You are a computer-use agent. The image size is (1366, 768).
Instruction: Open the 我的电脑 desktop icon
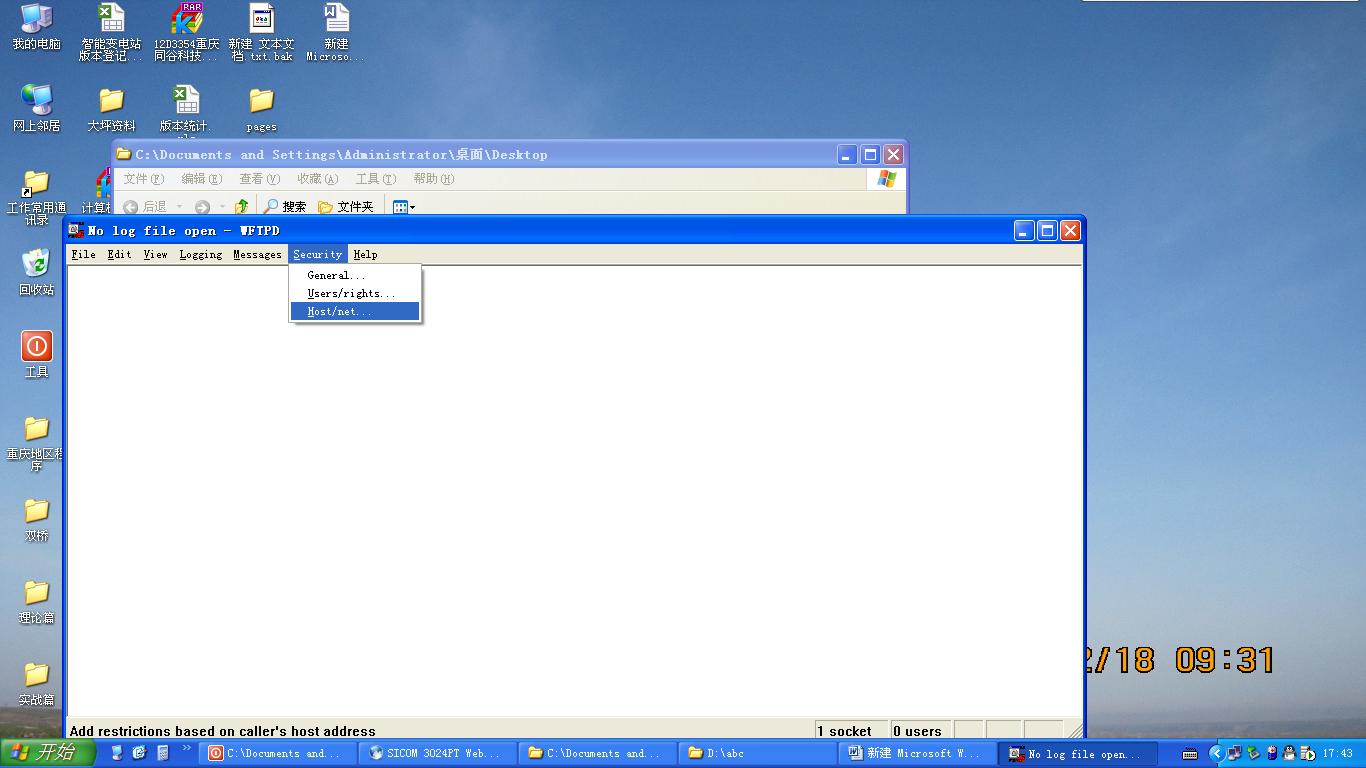tap(36, 20)
